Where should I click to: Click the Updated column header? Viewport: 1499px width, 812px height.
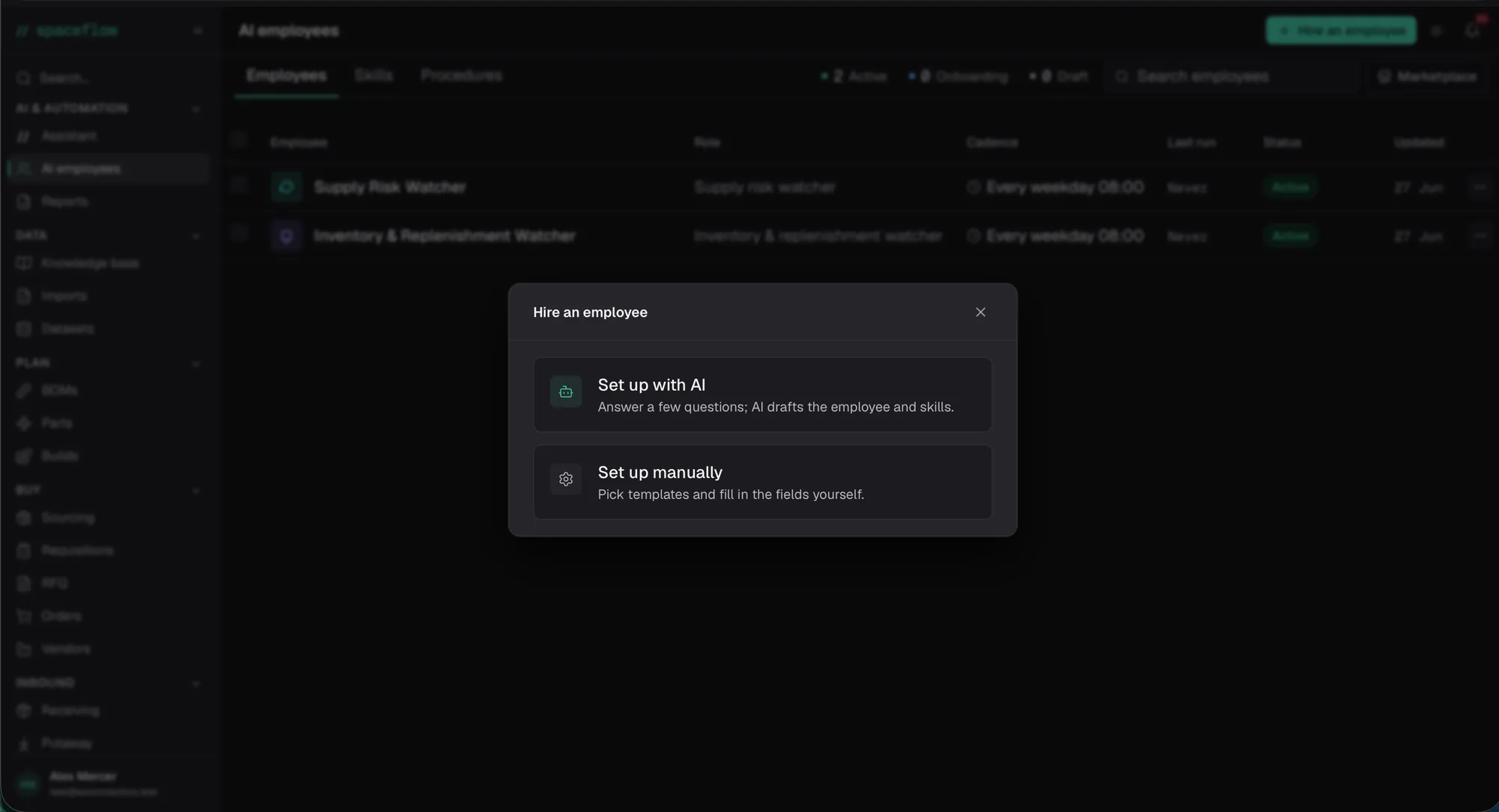tap(1418, 142)
